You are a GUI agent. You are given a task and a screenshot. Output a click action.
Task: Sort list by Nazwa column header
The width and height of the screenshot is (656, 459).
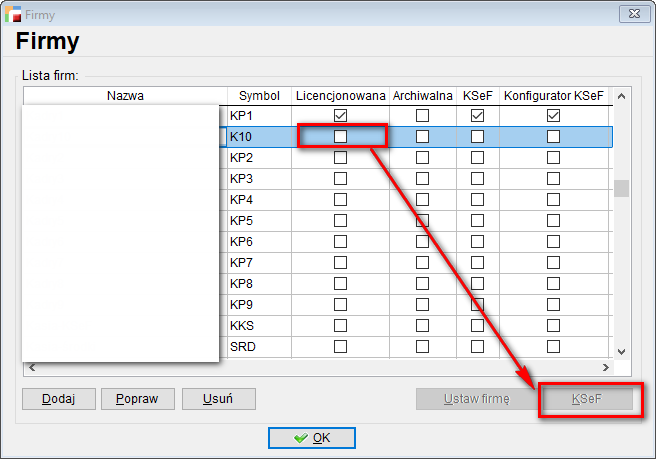tap(125, 96)
